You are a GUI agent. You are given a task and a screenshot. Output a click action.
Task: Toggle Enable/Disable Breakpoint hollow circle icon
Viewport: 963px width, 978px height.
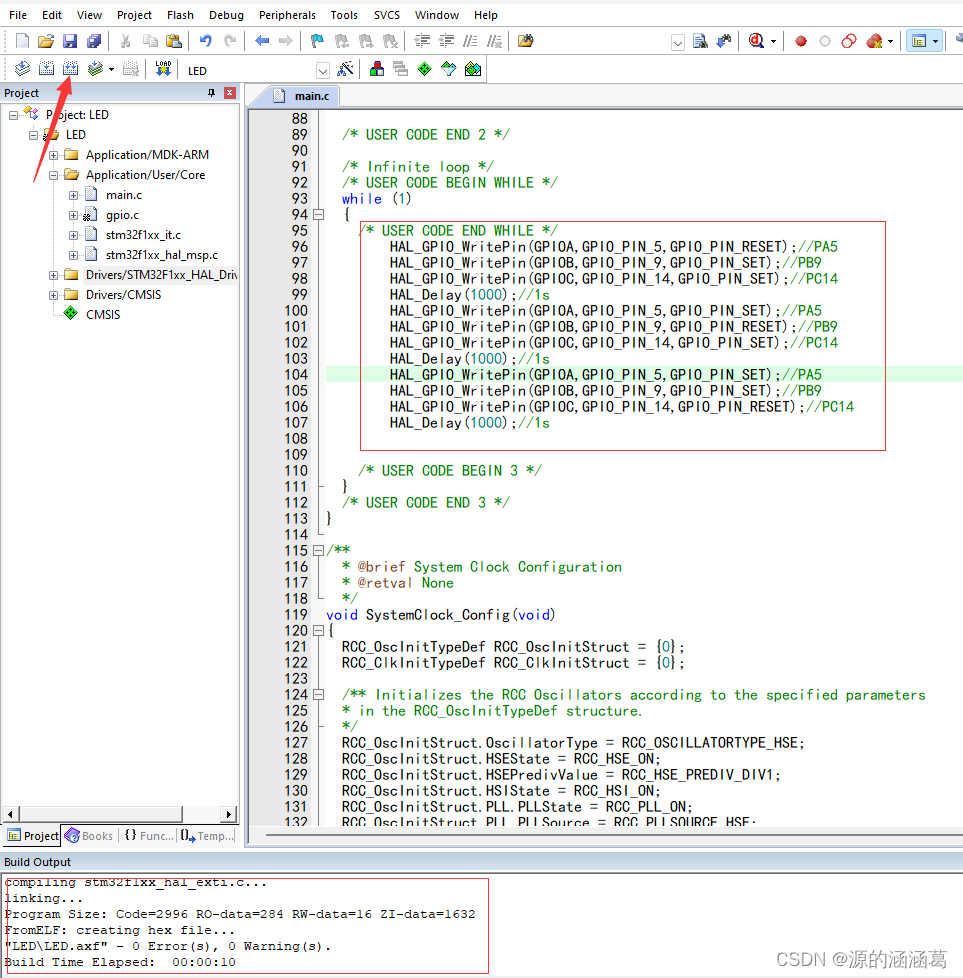825,41
